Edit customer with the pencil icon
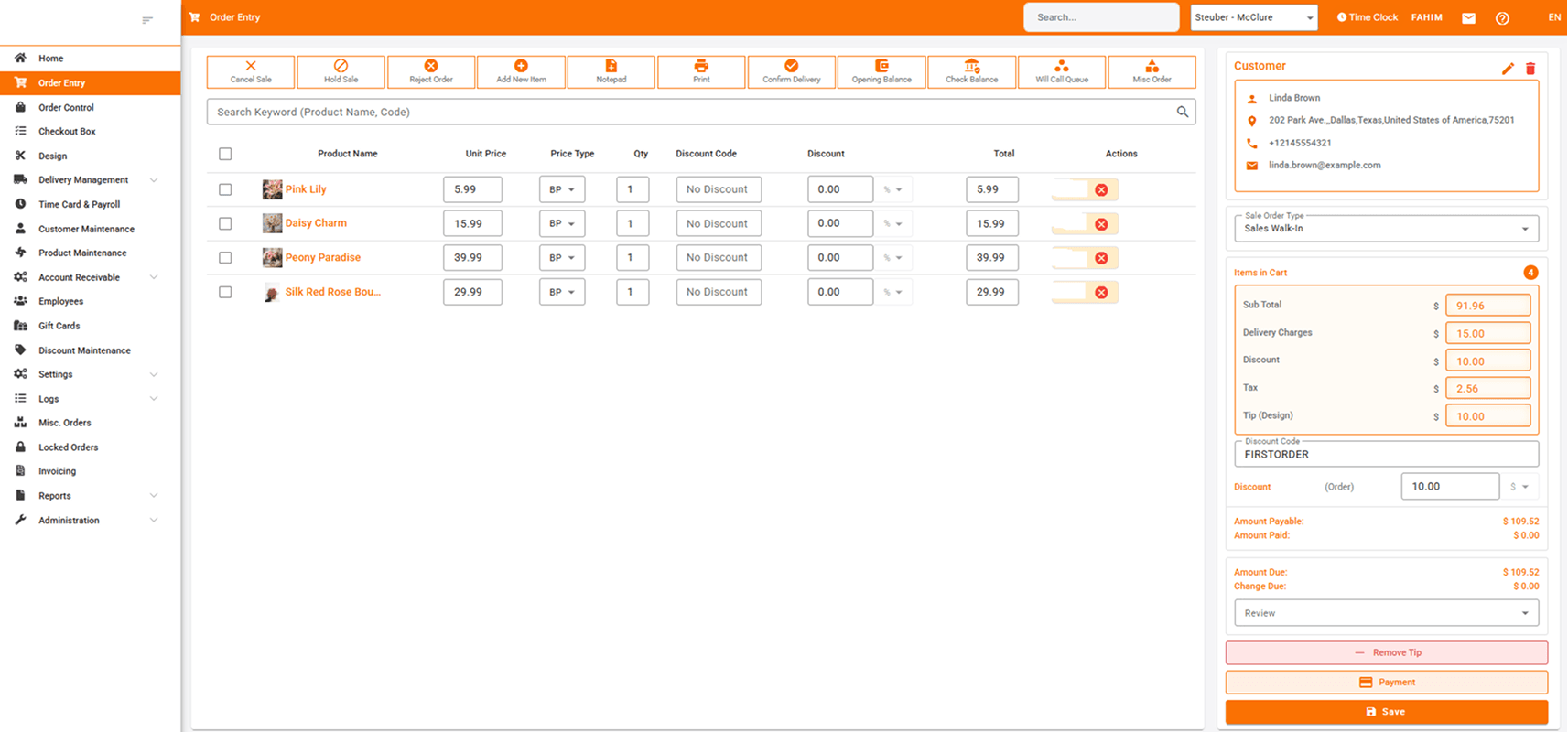 pyautogui.click(x=1508, y=69)
